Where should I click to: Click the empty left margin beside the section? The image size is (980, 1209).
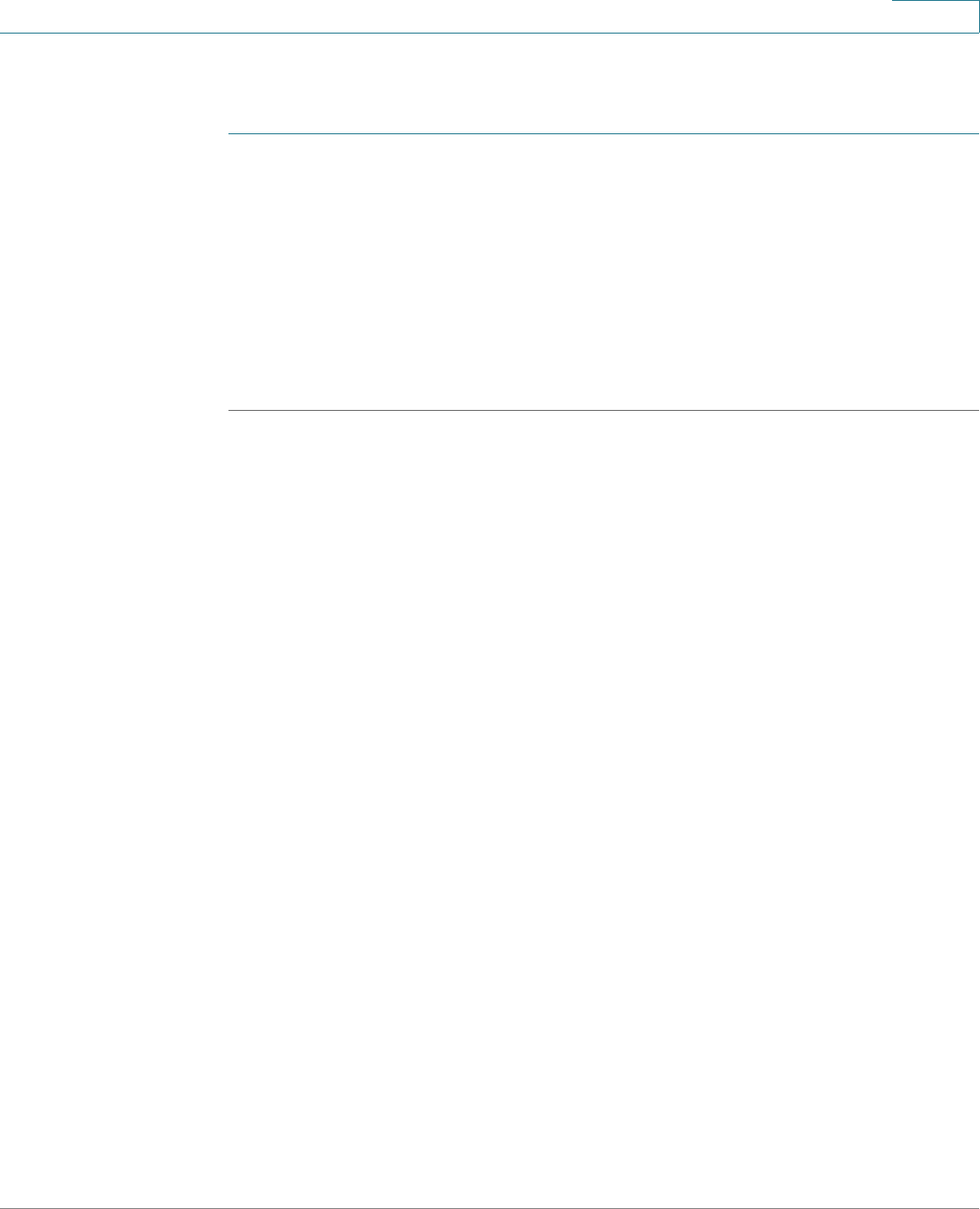[113, 272]
